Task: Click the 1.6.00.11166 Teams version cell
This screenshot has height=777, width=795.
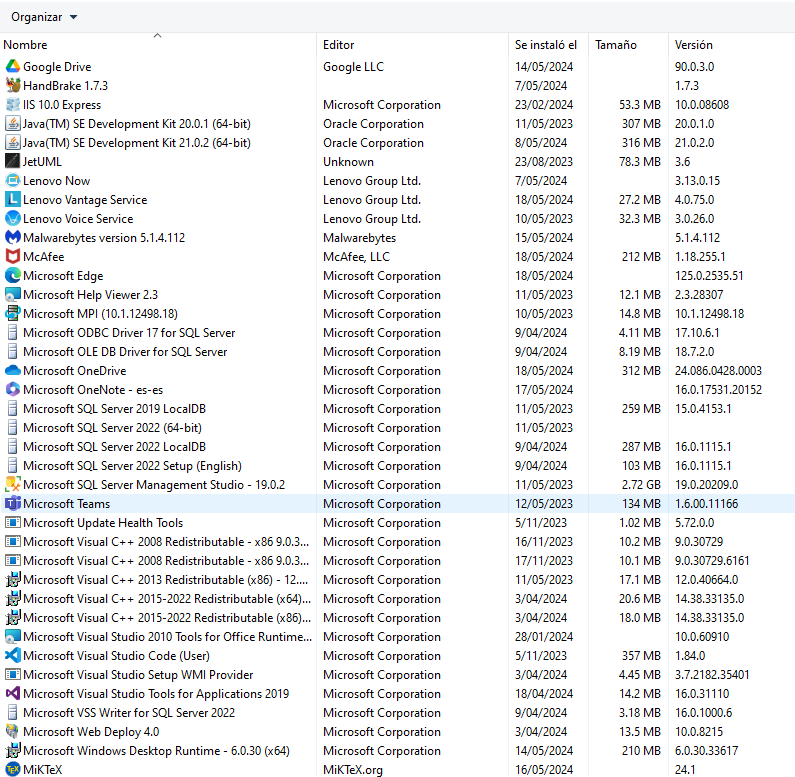Action: point(706,504)
